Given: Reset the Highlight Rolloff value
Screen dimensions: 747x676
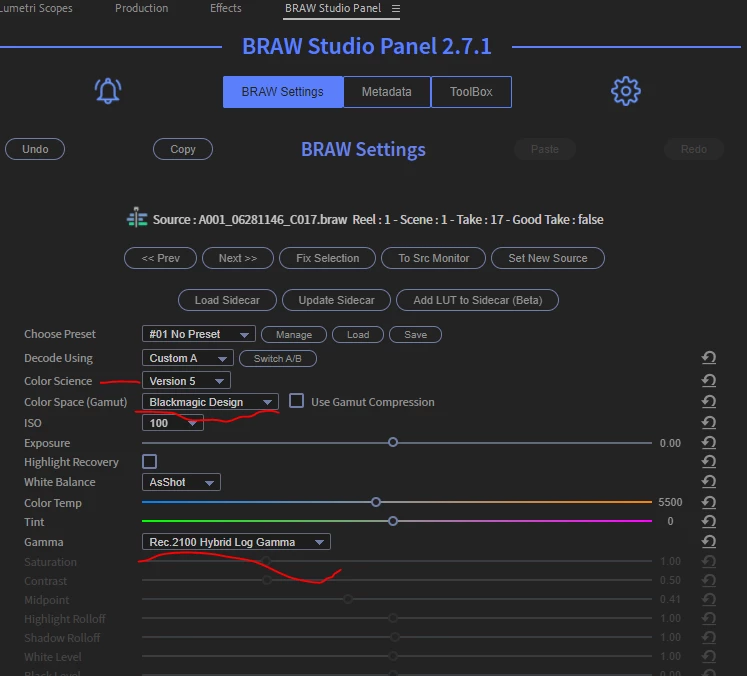Looking at the screenshot, I should point(708,618).
